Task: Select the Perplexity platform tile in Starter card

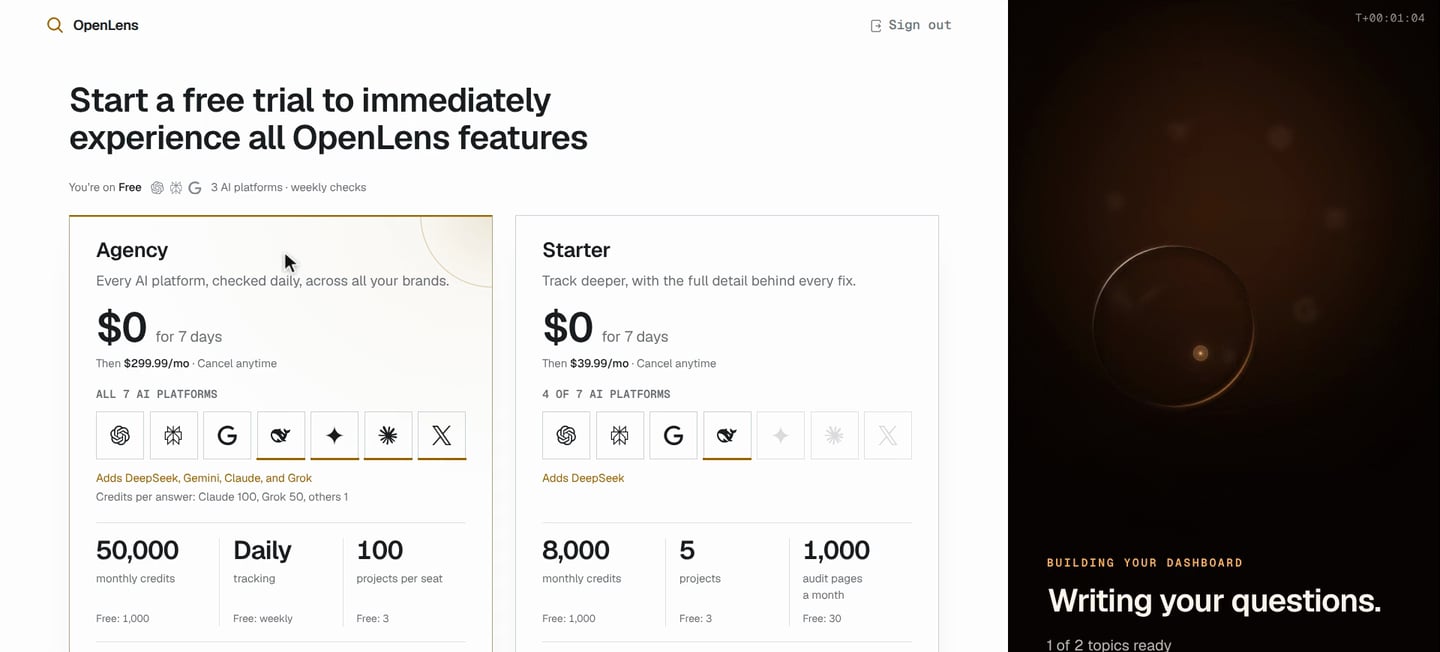Action: 620,435
